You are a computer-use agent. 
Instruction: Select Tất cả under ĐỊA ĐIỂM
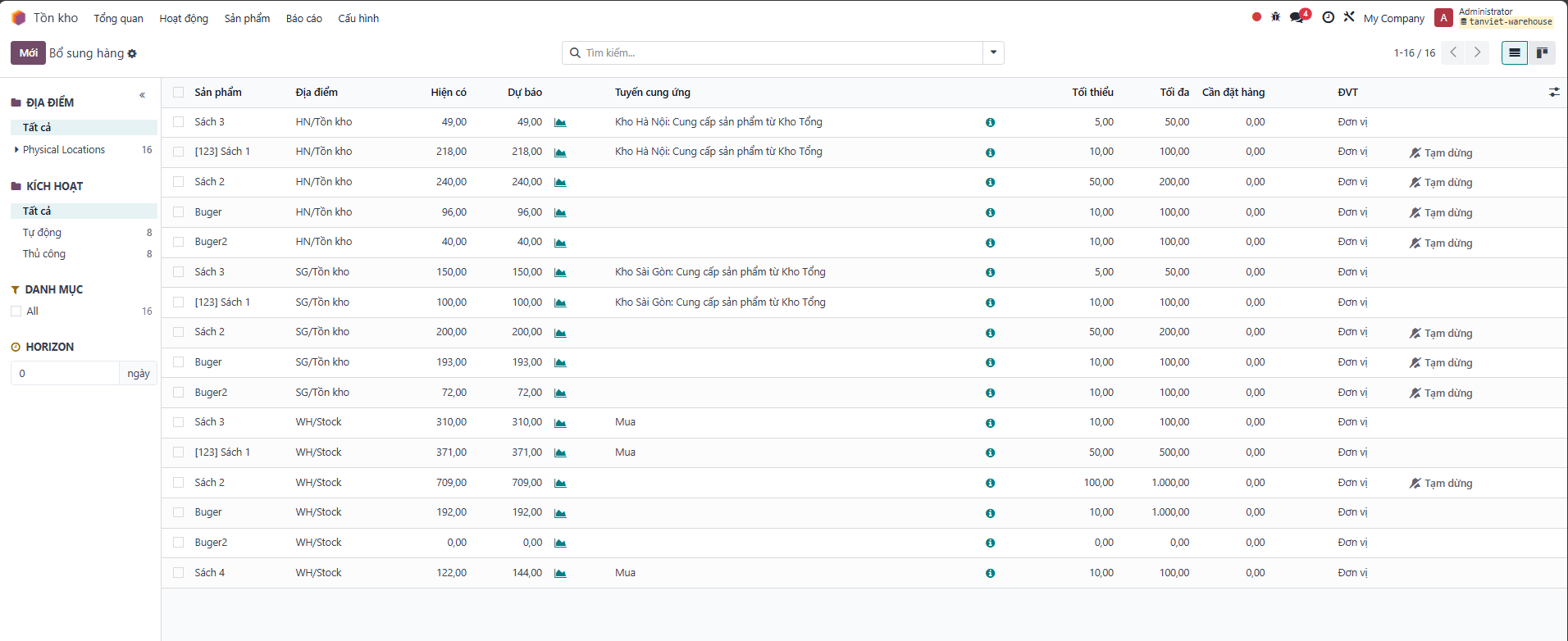point(84,127)
